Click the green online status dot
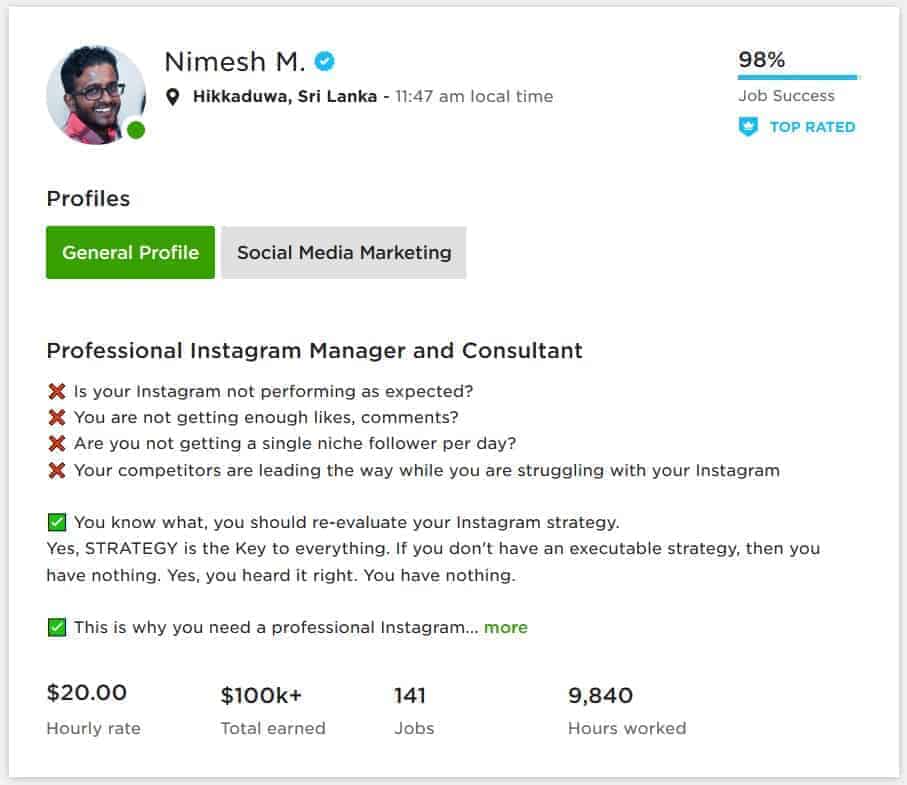Viewport: 907px width, 785px height. click(x=136, y=130)
